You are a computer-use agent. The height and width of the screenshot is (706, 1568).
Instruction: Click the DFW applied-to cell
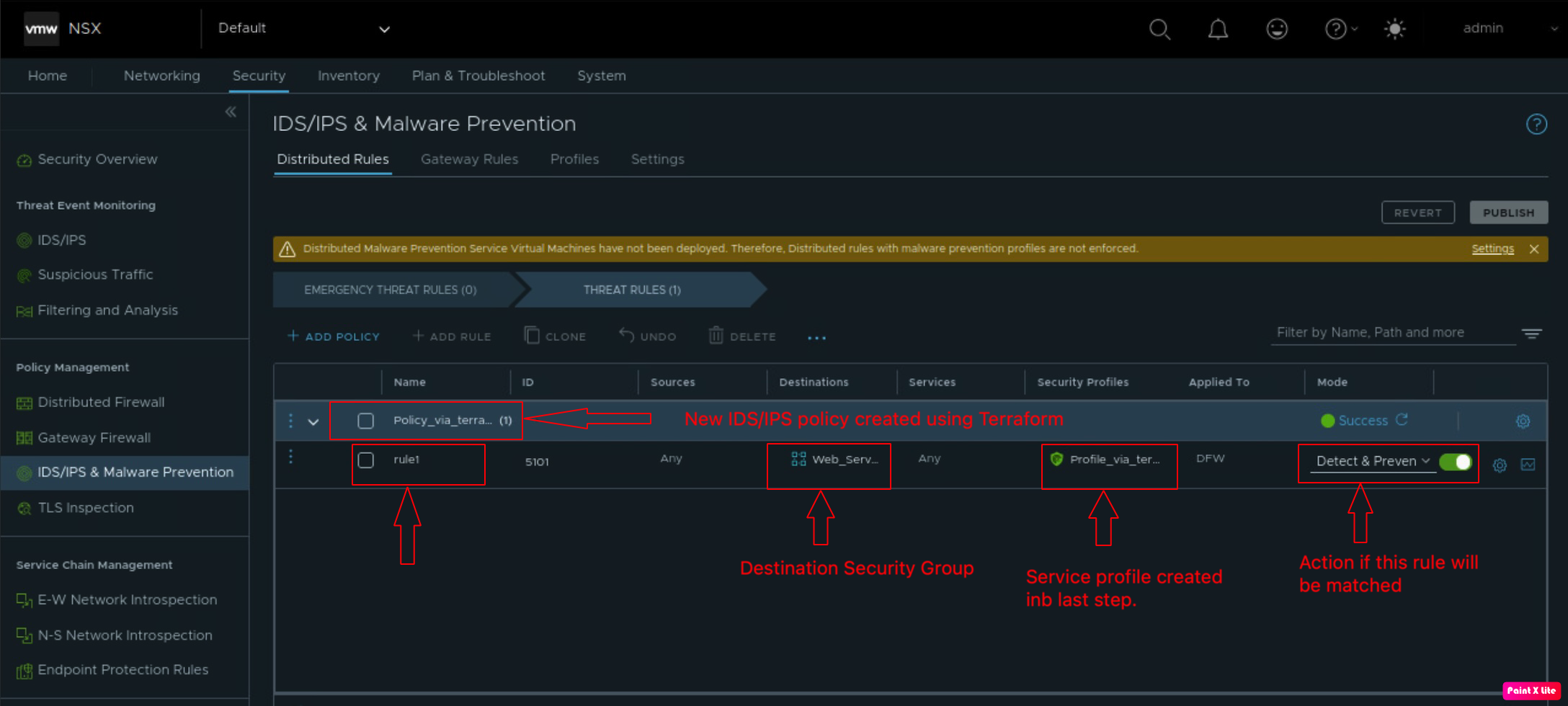pos(1211,458)
